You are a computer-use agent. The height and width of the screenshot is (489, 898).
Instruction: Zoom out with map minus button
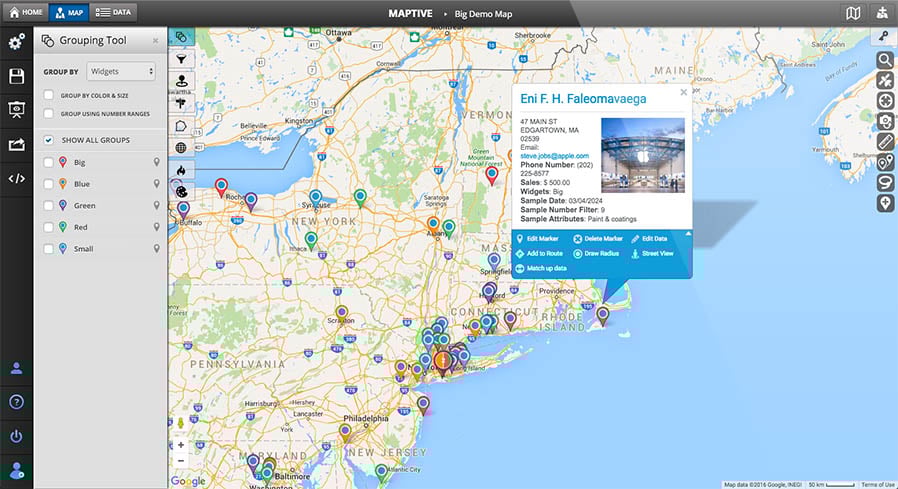(181, 460)
